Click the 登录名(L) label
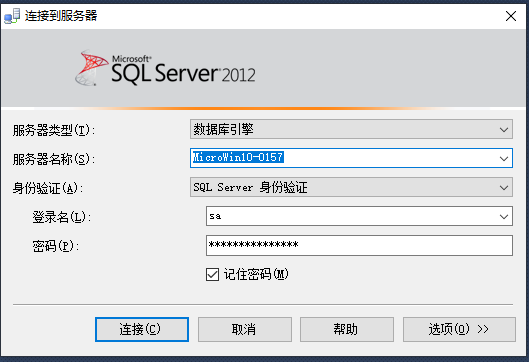The image size is (529, 362). pos(62,217)
